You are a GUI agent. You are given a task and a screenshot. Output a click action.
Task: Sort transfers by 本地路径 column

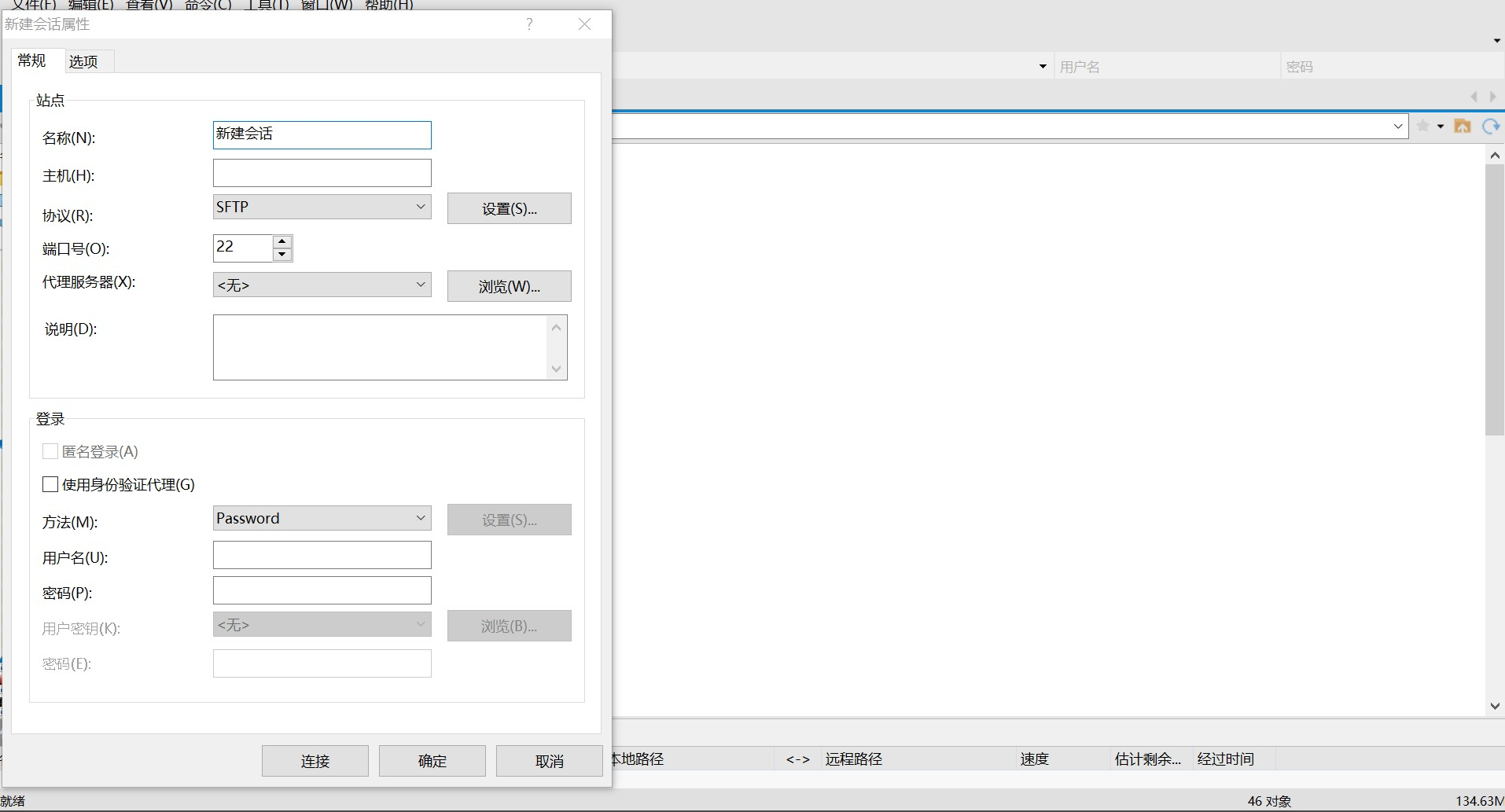tap(694, 759)
